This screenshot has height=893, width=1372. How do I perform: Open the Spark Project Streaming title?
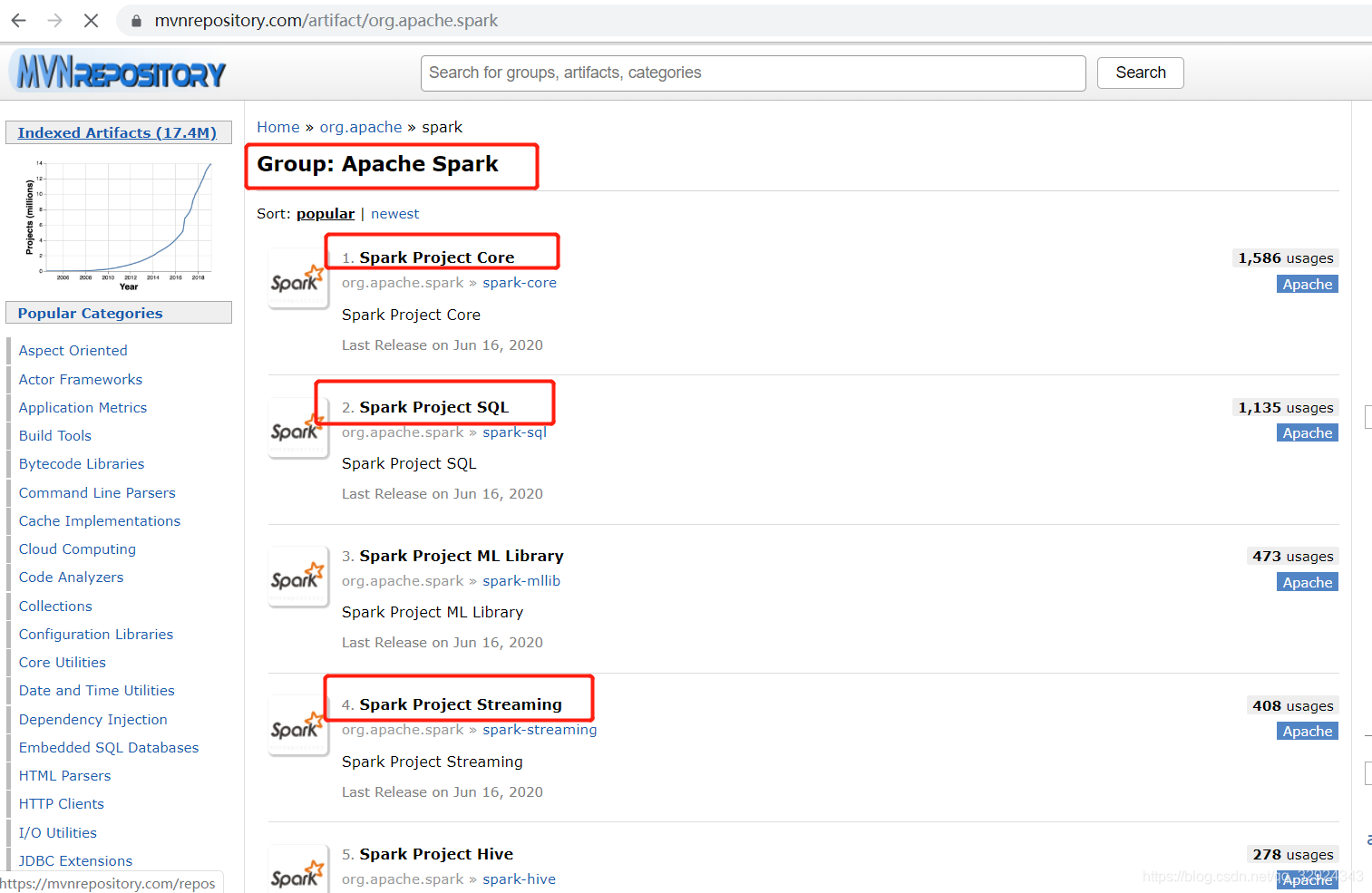click(x=461, y=704)
